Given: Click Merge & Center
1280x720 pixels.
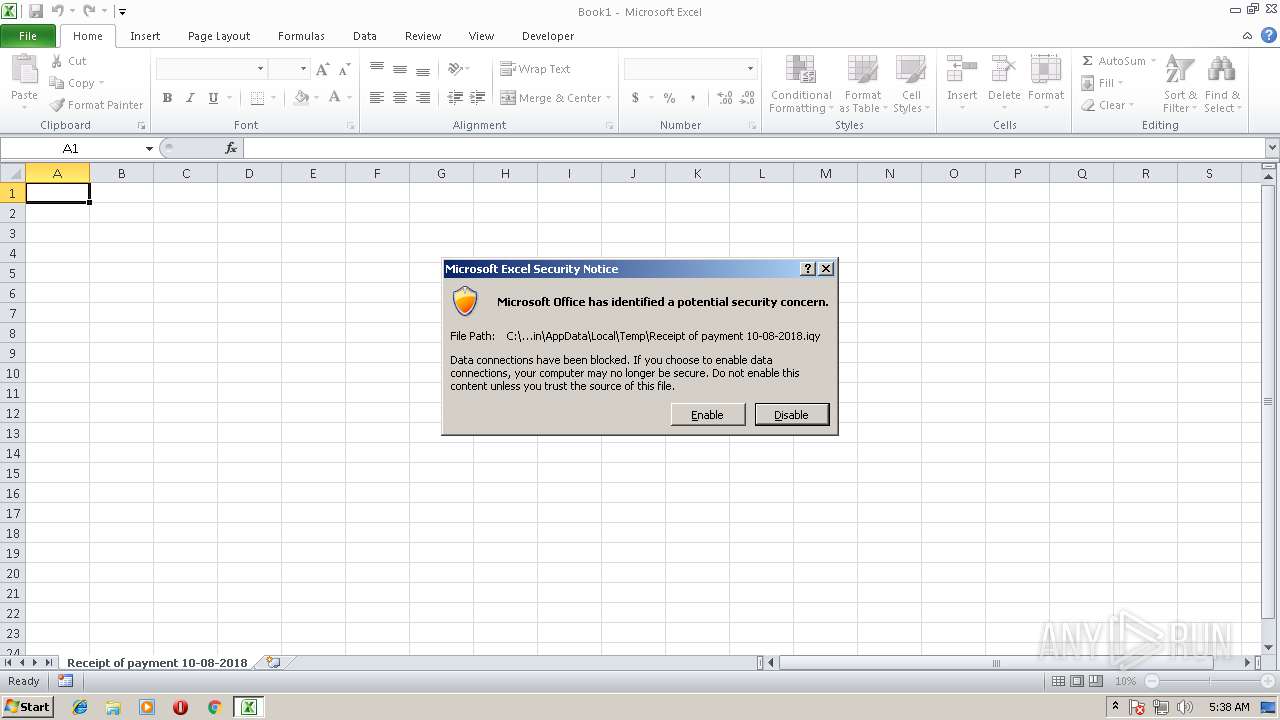Looking at the screenshot, I should point(551,98).
